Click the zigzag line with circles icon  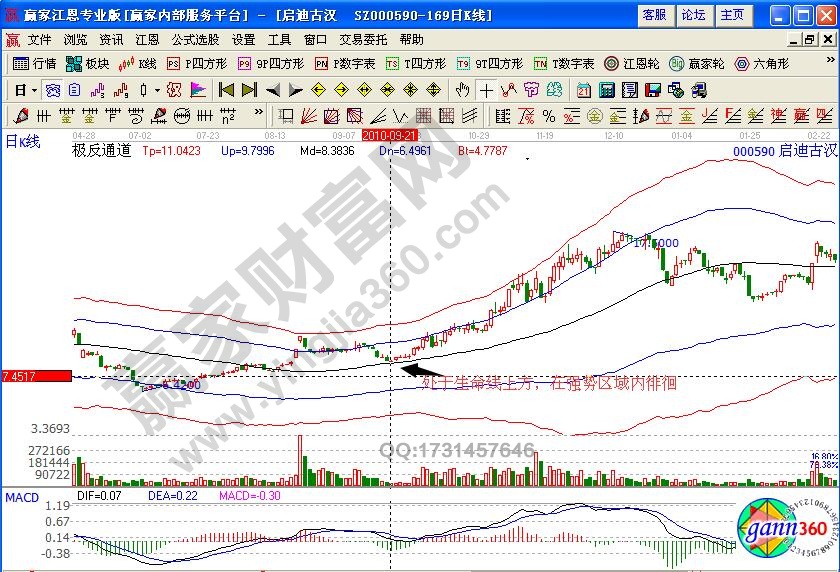[508, 90]
